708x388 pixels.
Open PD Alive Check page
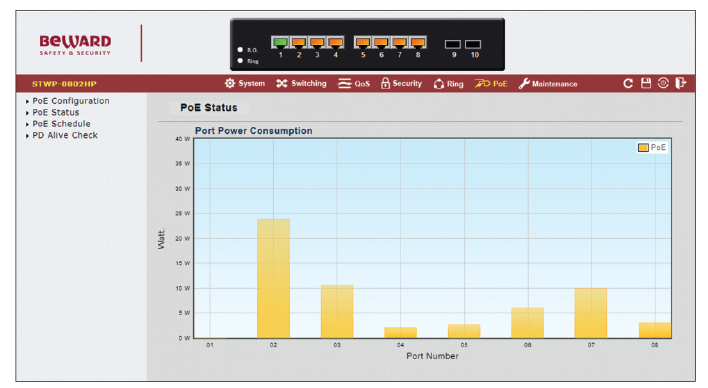point(65,135)
